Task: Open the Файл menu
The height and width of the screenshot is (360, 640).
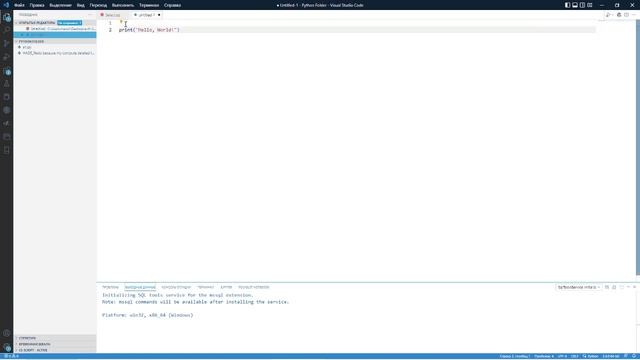Action: (19, 5)
